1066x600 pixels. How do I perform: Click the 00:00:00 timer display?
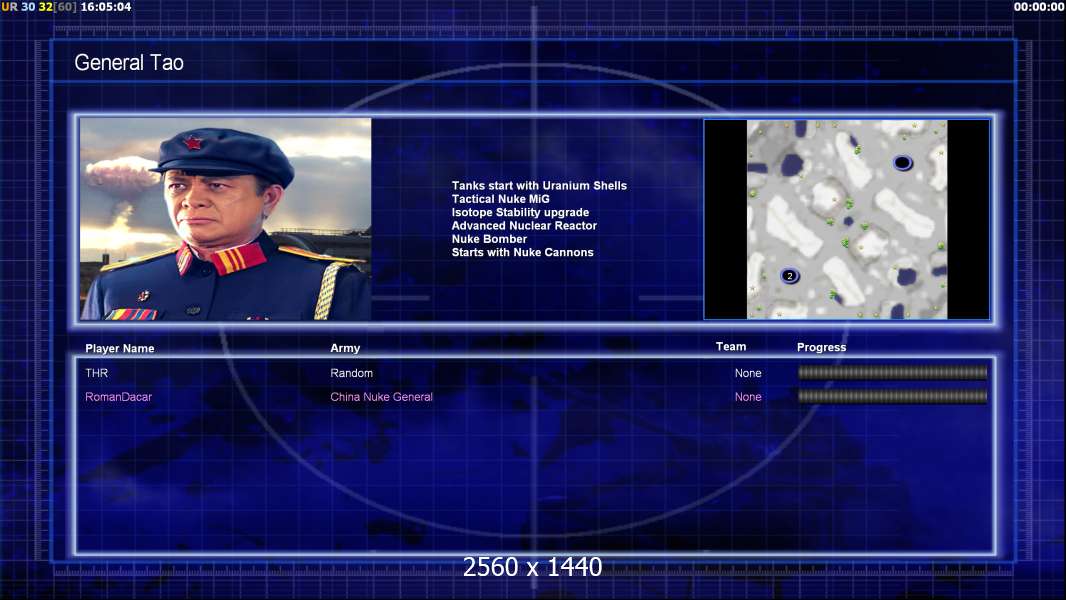(1039, 7)
